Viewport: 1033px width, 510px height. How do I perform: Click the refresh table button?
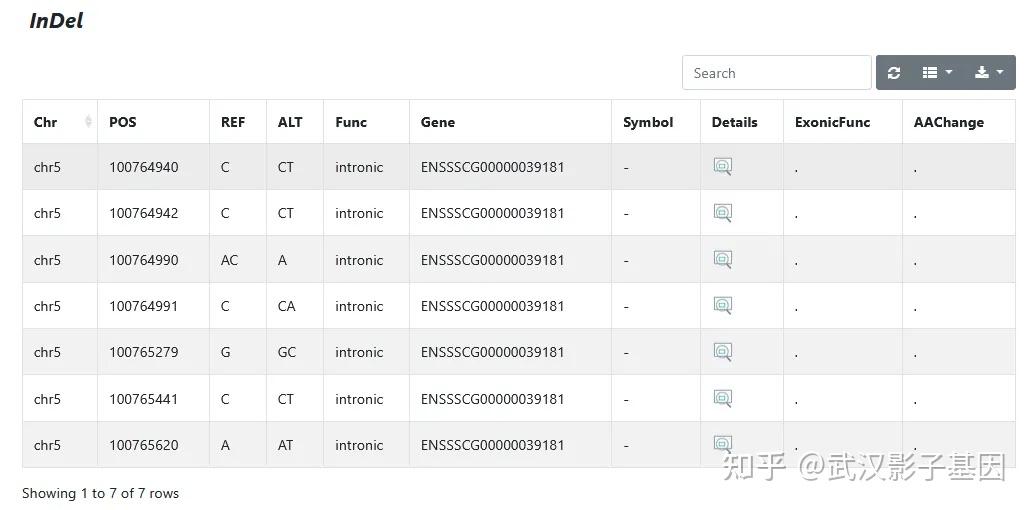[x=894, y=73]
